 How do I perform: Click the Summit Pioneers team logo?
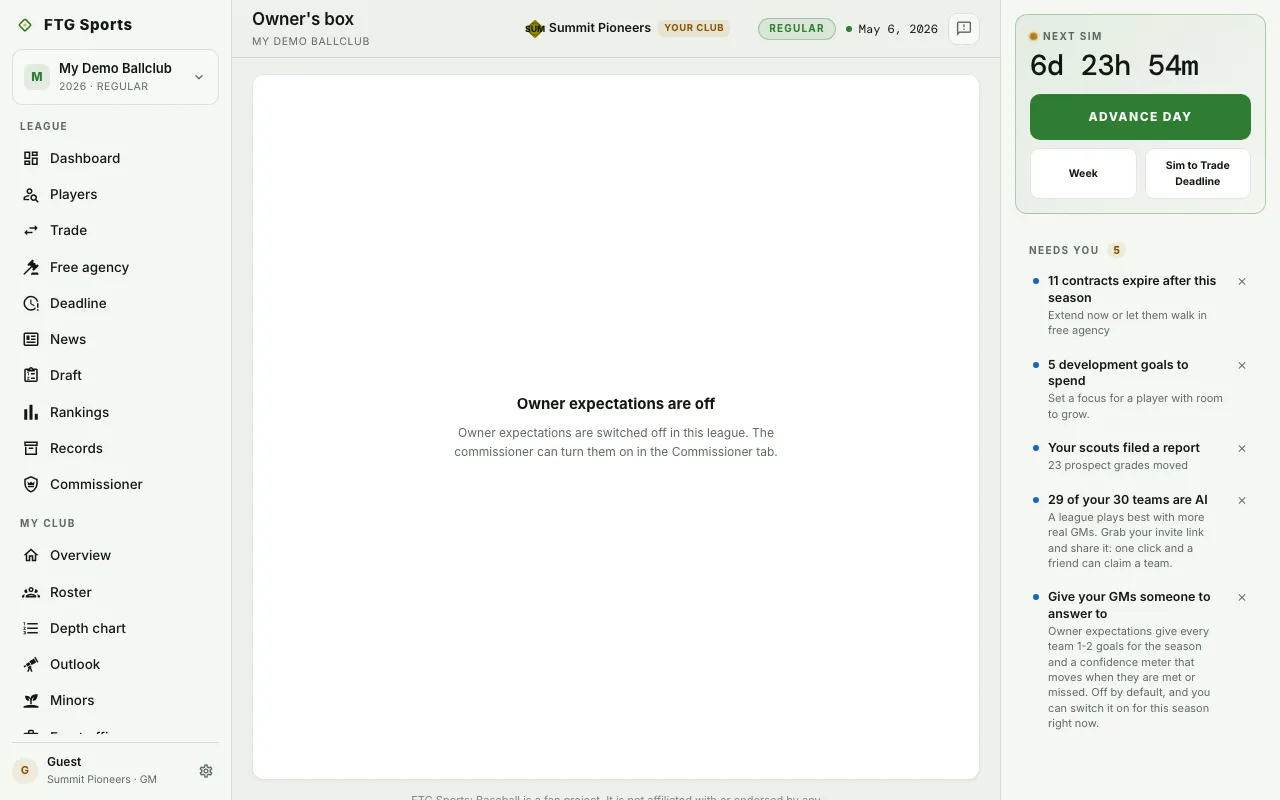tap(535, 29)
